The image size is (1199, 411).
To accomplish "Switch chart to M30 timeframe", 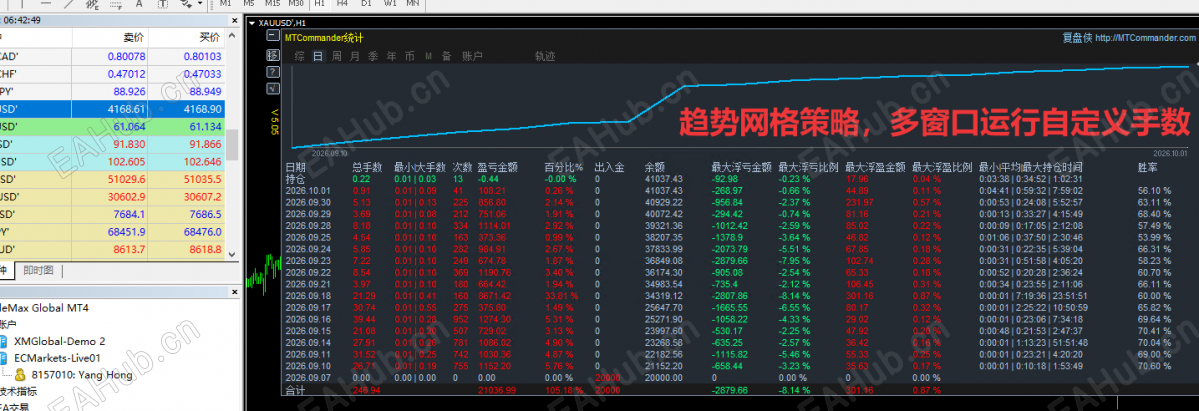I will click(296, 4).
